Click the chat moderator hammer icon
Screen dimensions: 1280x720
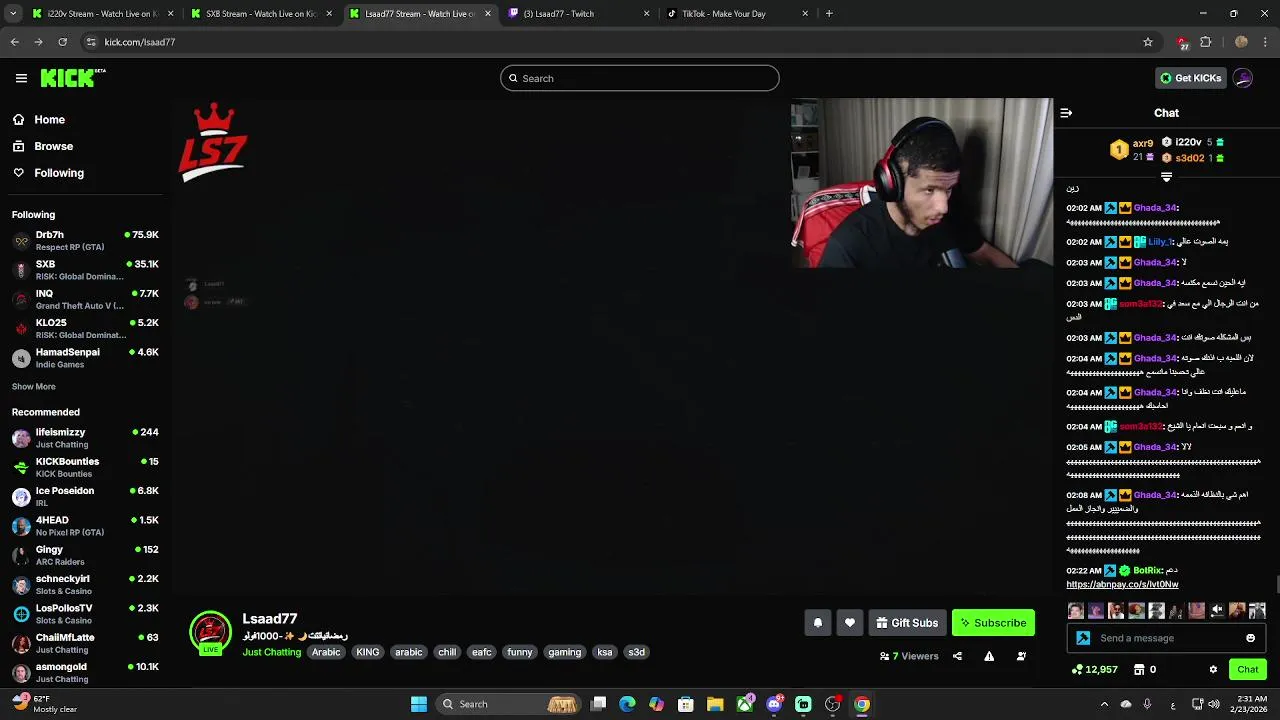pyautogui.click(x=1083, y=638)
